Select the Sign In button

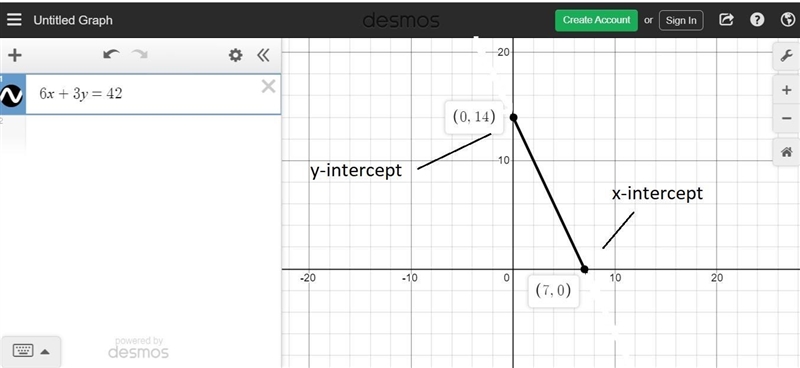pos(681,20)
